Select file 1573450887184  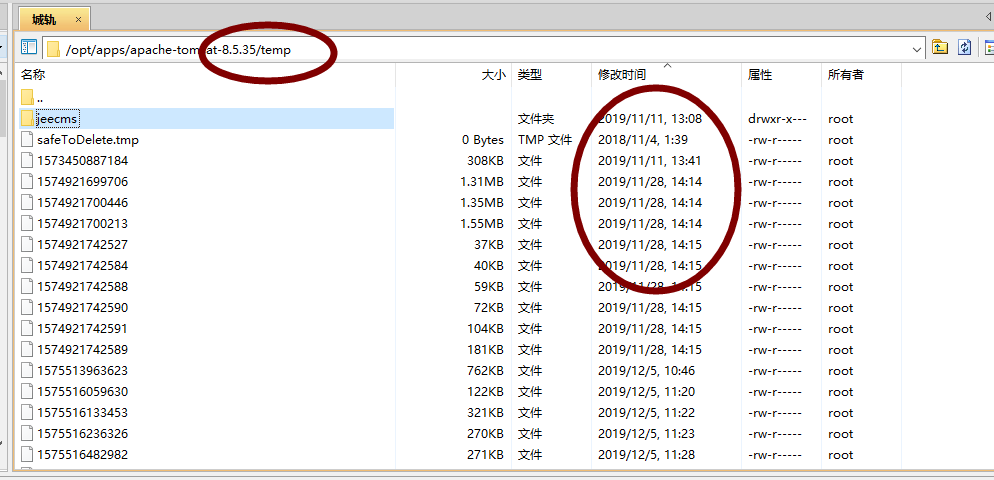[82, 161]
